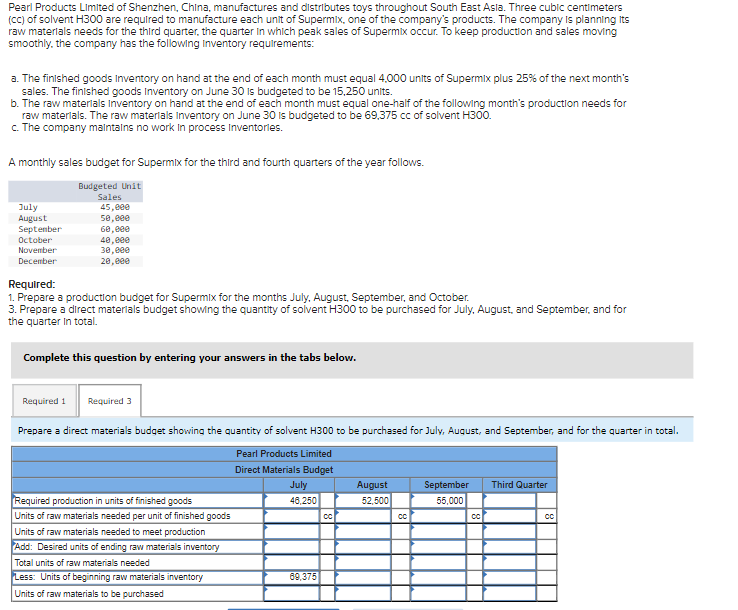Screen dimensions: 738x610
Task: Click Third Quarter raw materials to be purchased
Action: point(510,593)
